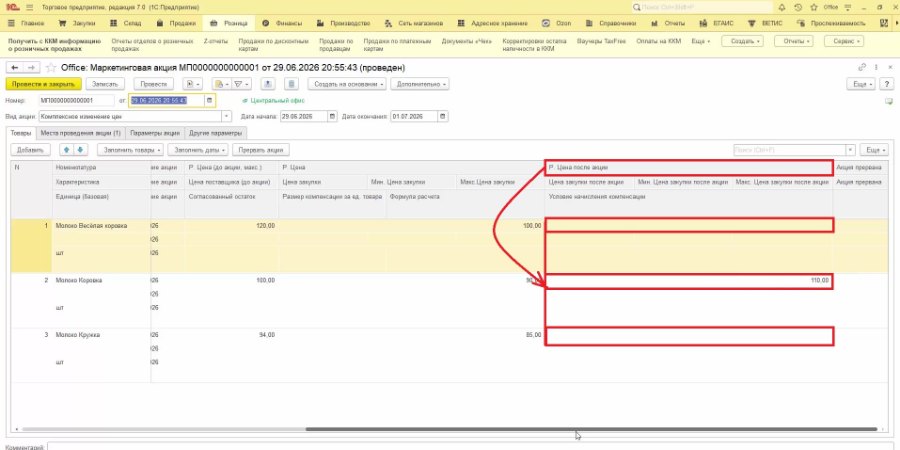The height and width of the screenshot is (450, 900).
Task: Click the green note icon under Еще
Action: (x=889, y=101)
